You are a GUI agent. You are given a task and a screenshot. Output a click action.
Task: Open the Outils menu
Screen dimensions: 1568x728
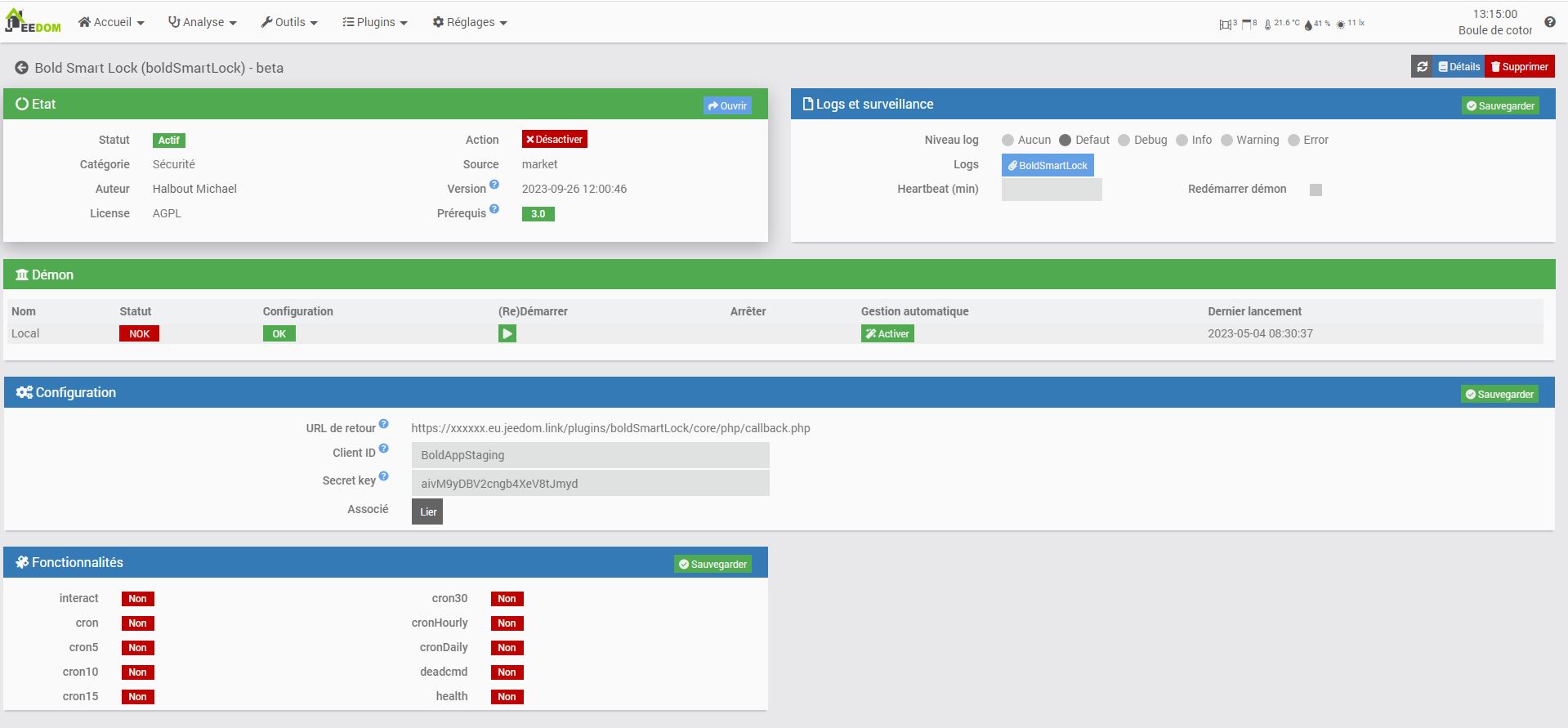[x=289, y=22]
